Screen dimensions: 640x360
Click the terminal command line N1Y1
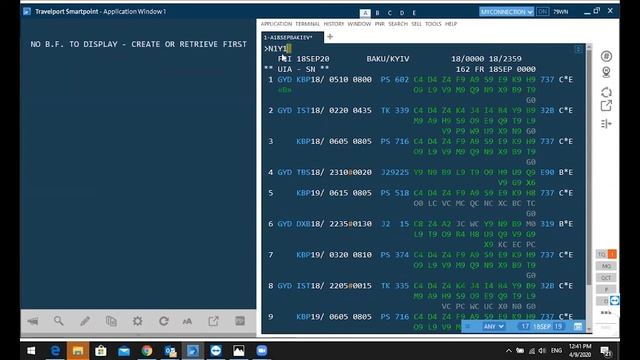278,49
